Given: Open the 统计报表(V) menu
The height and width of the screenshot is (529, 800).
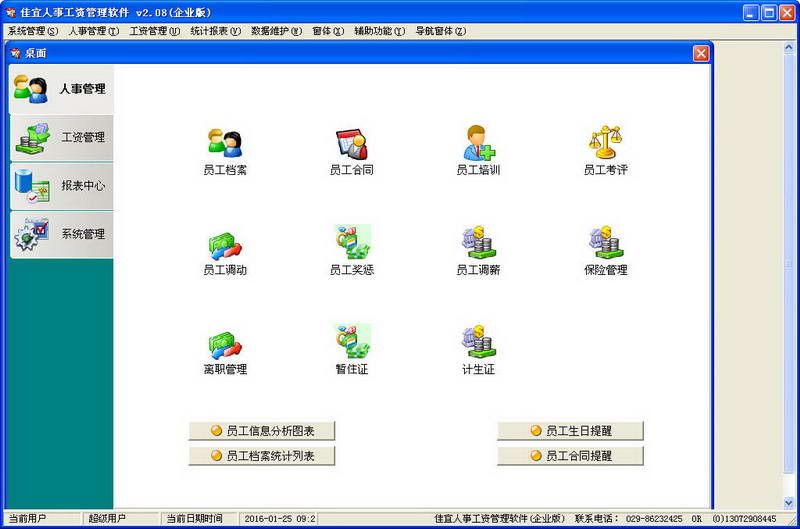Looking at the screenshot, I should 215,31.
